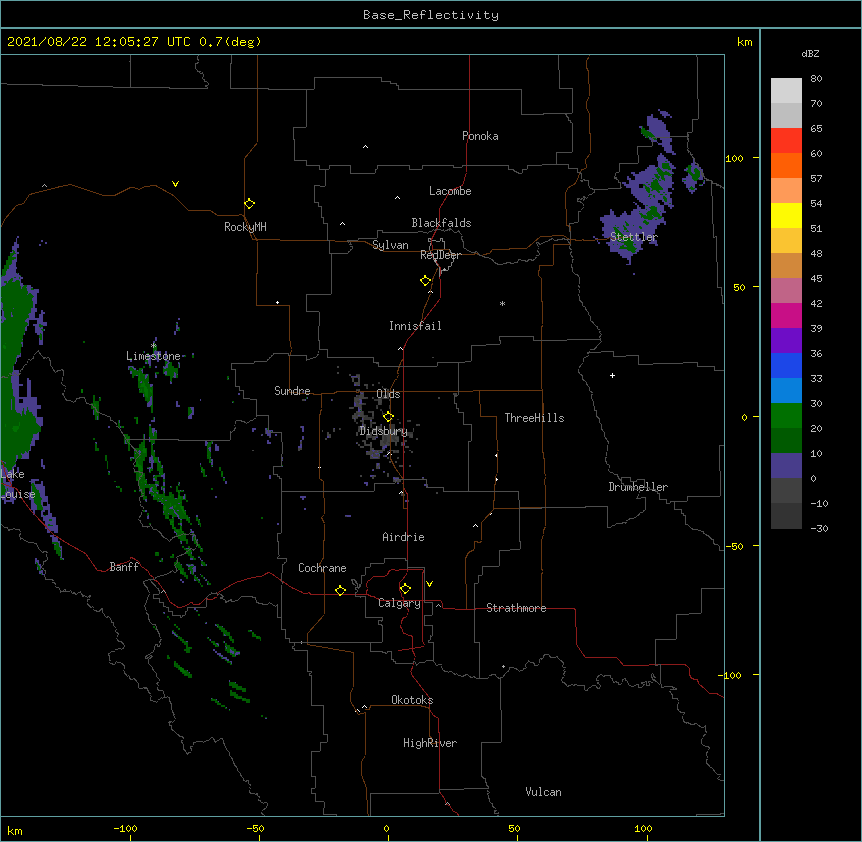Click the Calgary city label
The height and width of the screenshot is (842, 862).
(399, 603)
